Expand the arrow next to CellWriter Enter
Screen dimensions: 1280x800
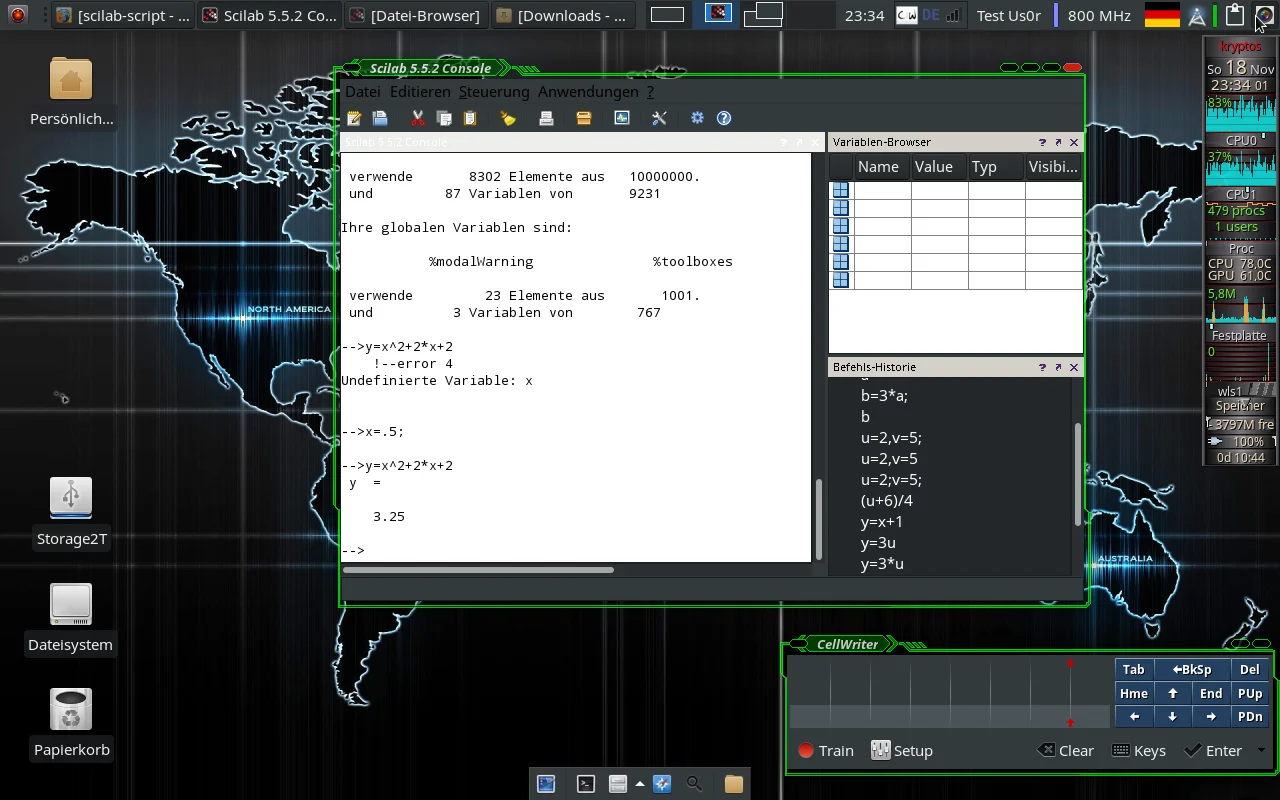(1261, 750)
